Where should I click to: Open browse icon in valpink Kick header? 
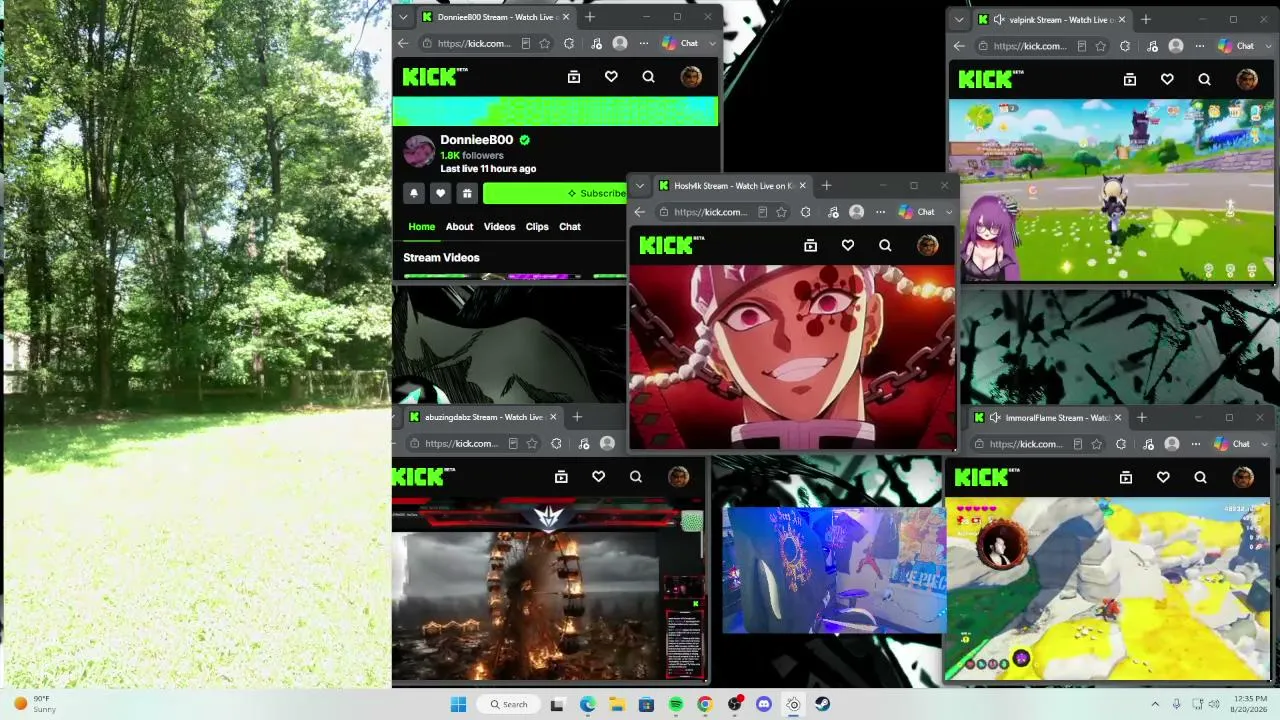1130,80
